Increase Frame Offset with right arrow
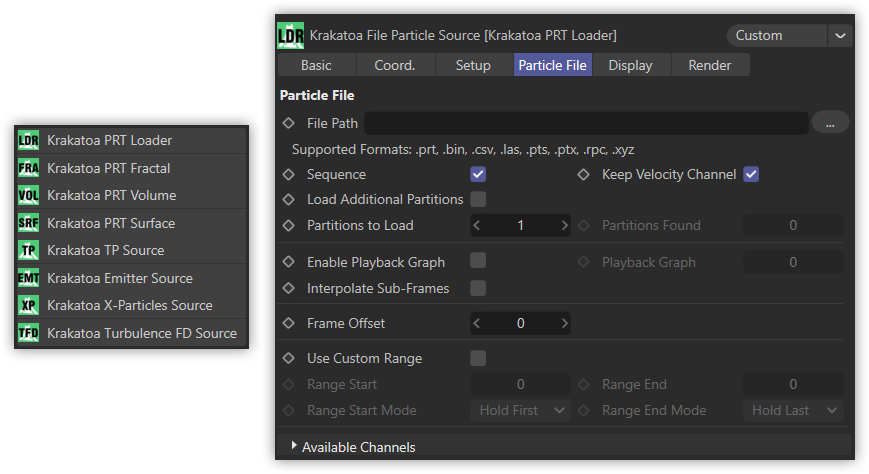 tap(564, 323)
